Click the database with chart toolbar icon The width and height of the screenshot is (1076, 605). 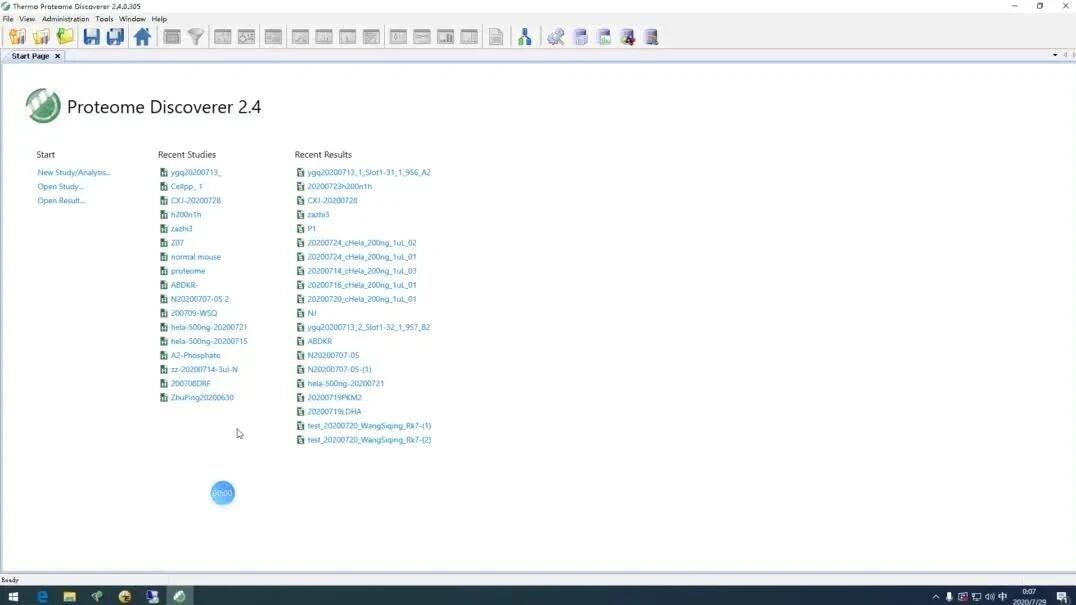click(x=604, y=37)
